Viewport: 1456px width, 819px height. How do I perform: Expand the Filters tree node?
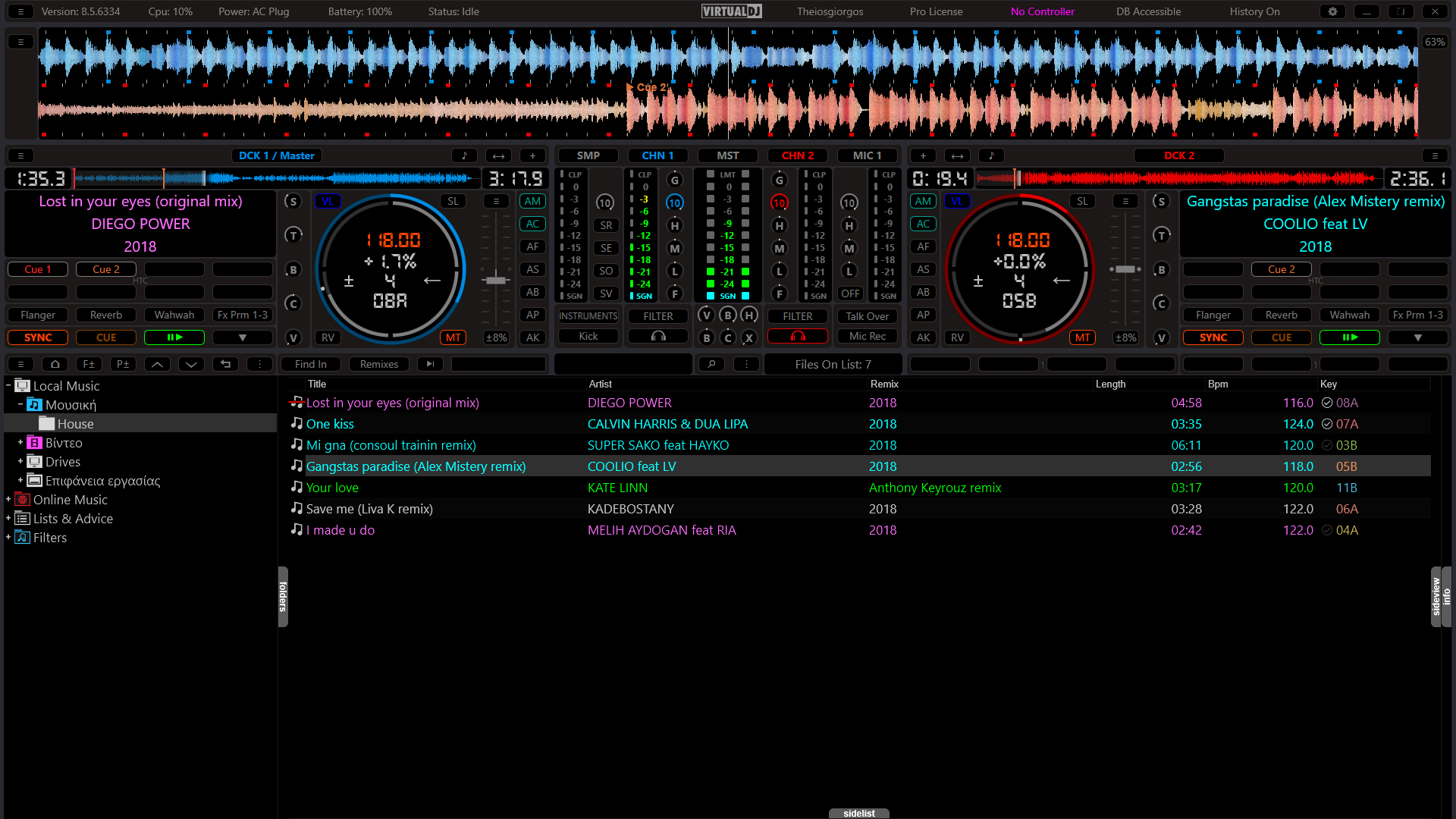[8, 537]
